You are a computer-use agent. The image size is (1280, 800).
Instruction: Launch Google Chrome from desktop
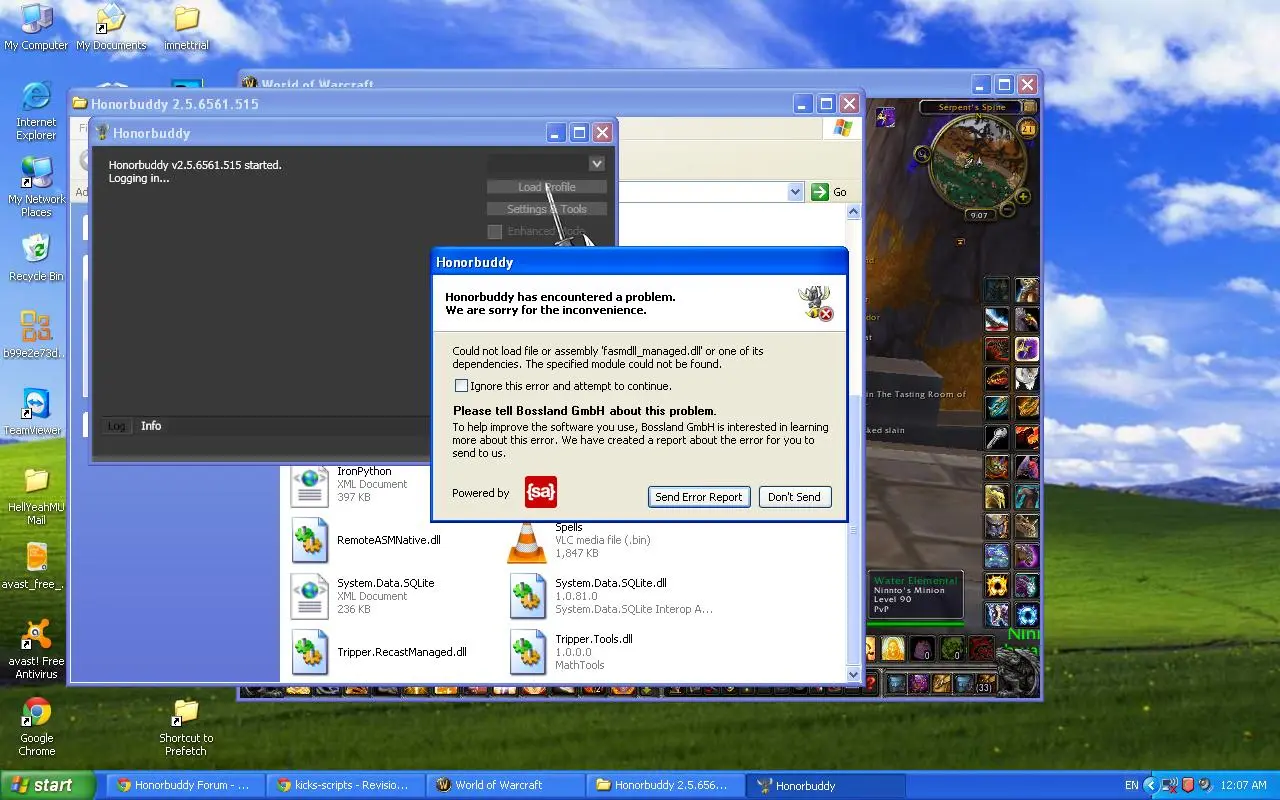coord(36,726)
